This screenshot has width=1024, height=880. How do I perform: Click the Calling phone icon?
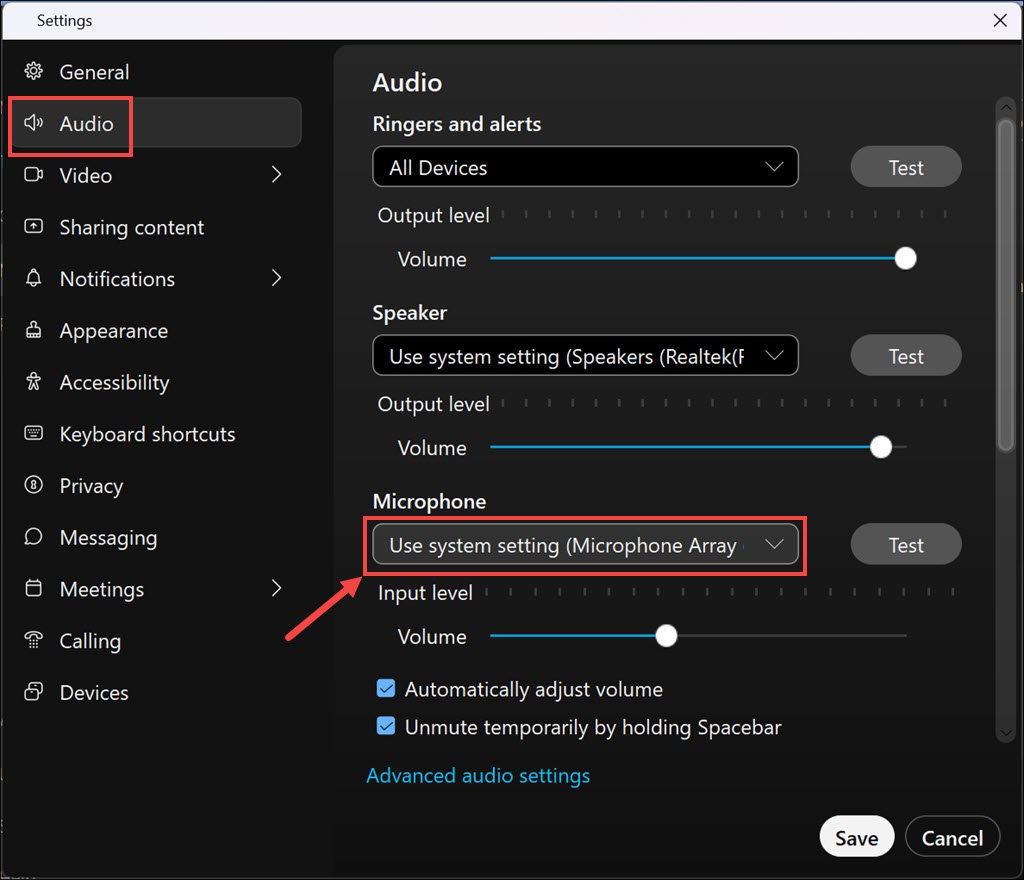[34, 641]
